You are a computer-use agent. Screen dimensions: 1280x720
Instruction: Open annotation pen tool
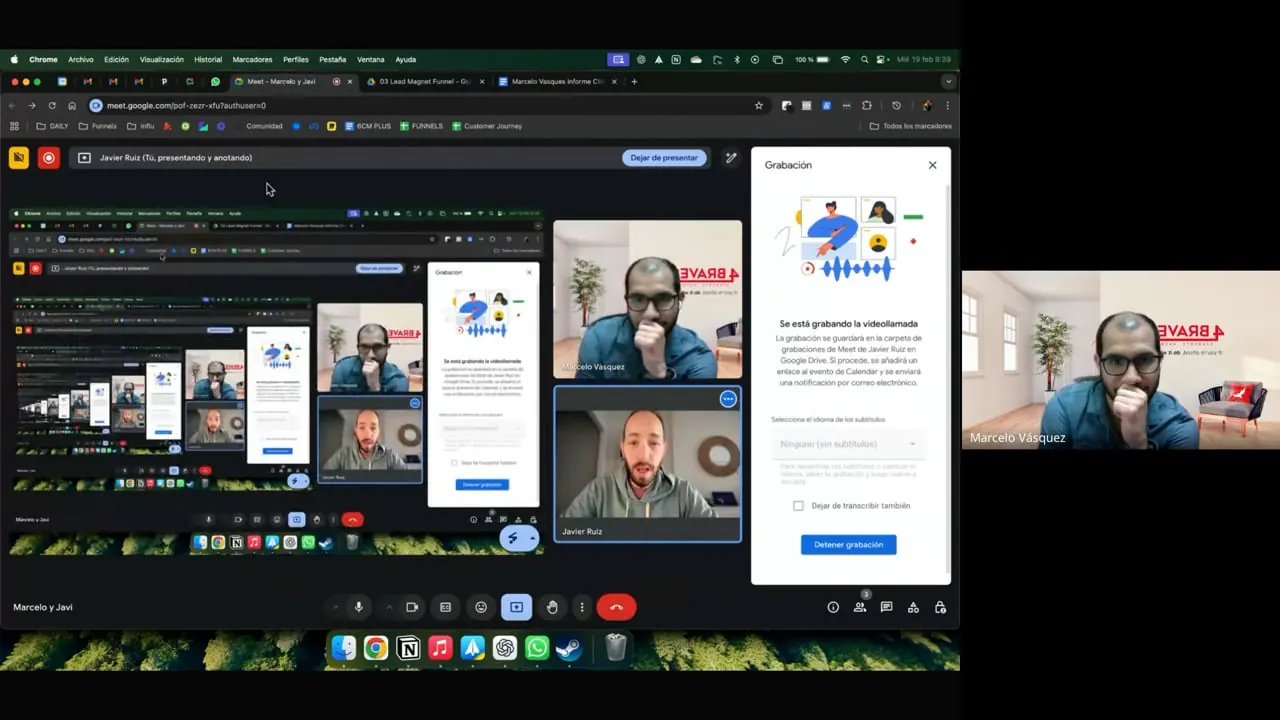click(731, 157)
